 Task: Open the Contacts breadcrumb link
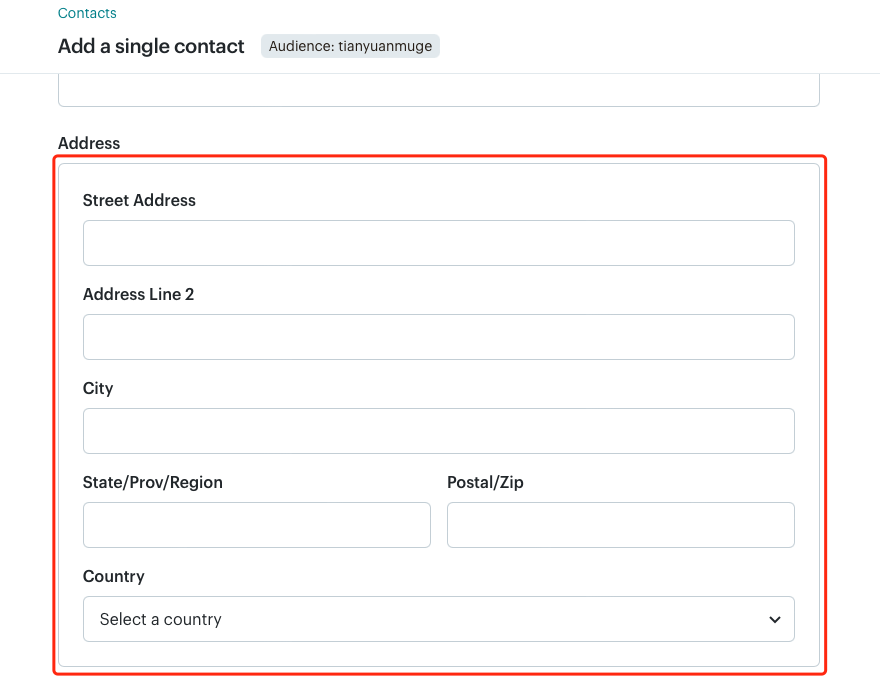87,13
